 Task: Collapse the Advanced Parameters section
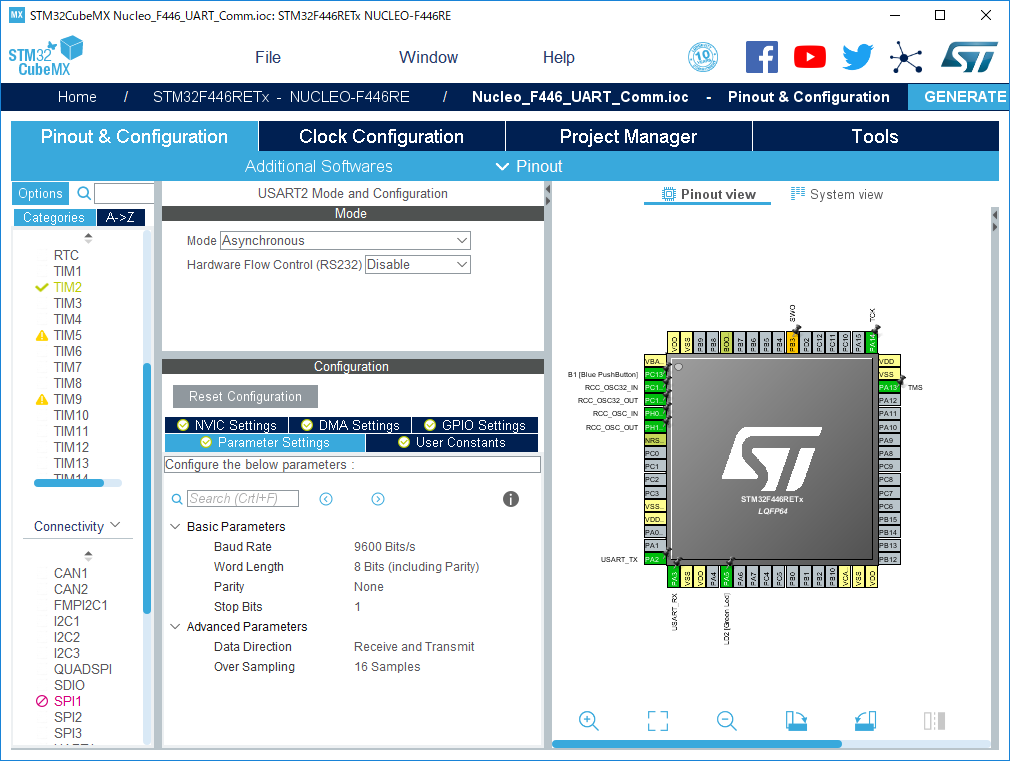click(x=175, y=626)
